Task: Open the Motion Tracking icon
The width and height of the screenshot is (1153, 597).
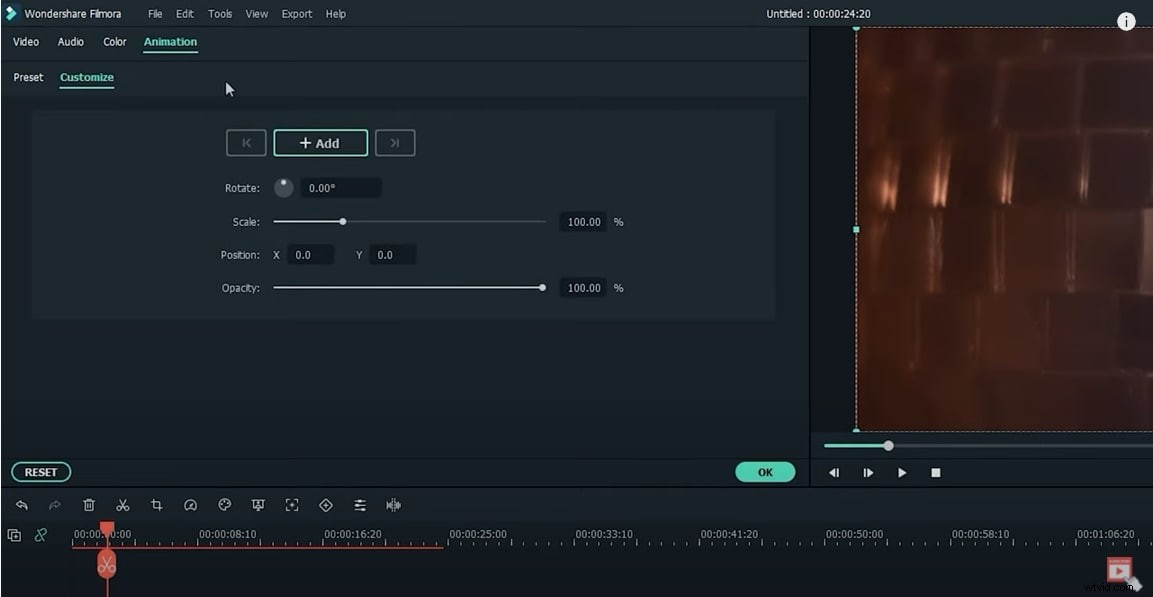Action: click(292, 505)
